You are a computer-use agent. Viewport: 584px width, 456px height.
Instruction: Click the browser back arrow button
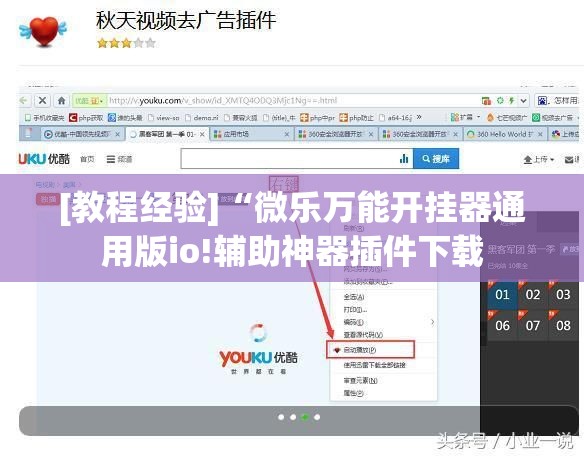[24, 100]
